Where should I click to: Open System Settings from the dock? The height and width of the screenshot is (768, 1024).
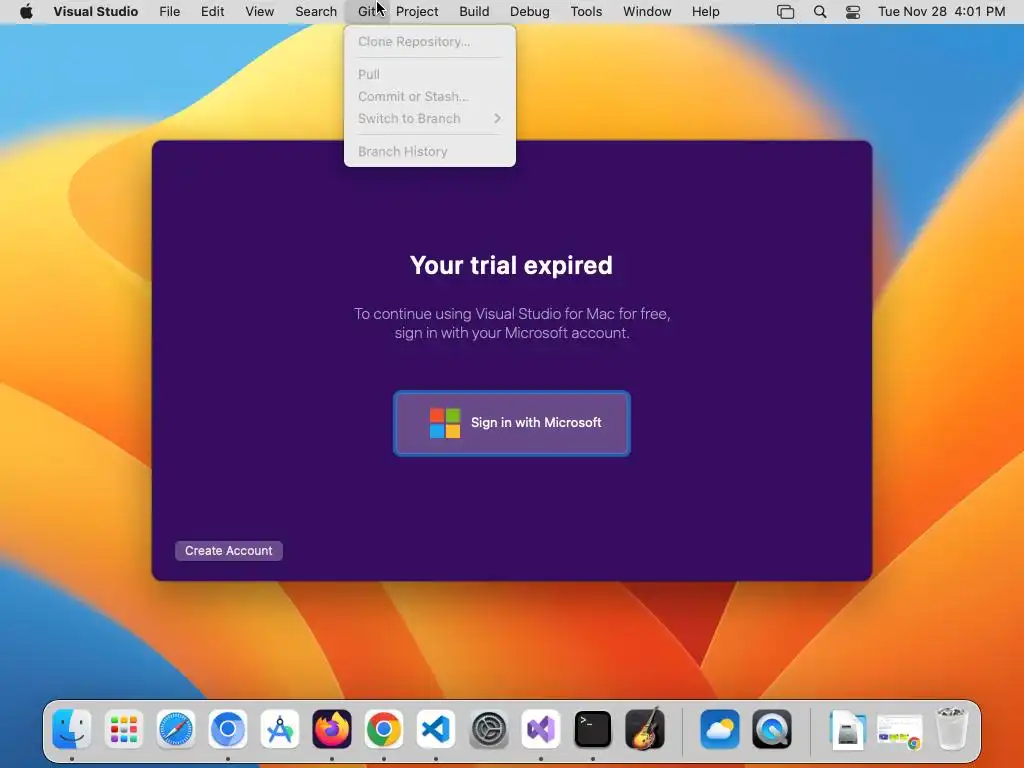point(488,729)
